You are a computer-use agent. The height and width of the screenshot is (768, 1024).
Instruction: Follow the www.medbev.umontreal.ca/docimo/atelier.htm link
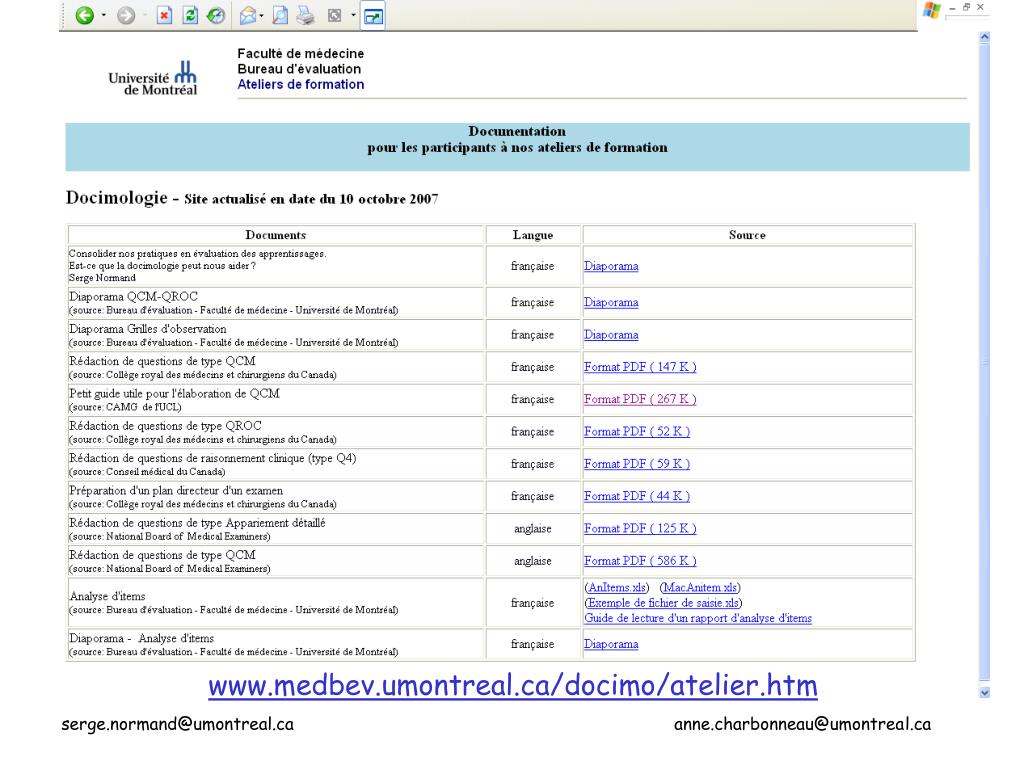click(x=513, y=686)
